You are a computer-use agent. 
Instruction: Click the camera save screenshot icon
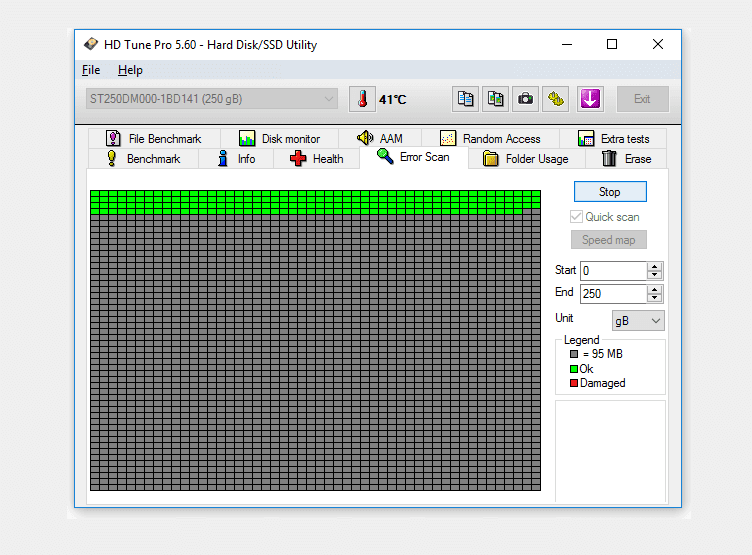[526, 99]
